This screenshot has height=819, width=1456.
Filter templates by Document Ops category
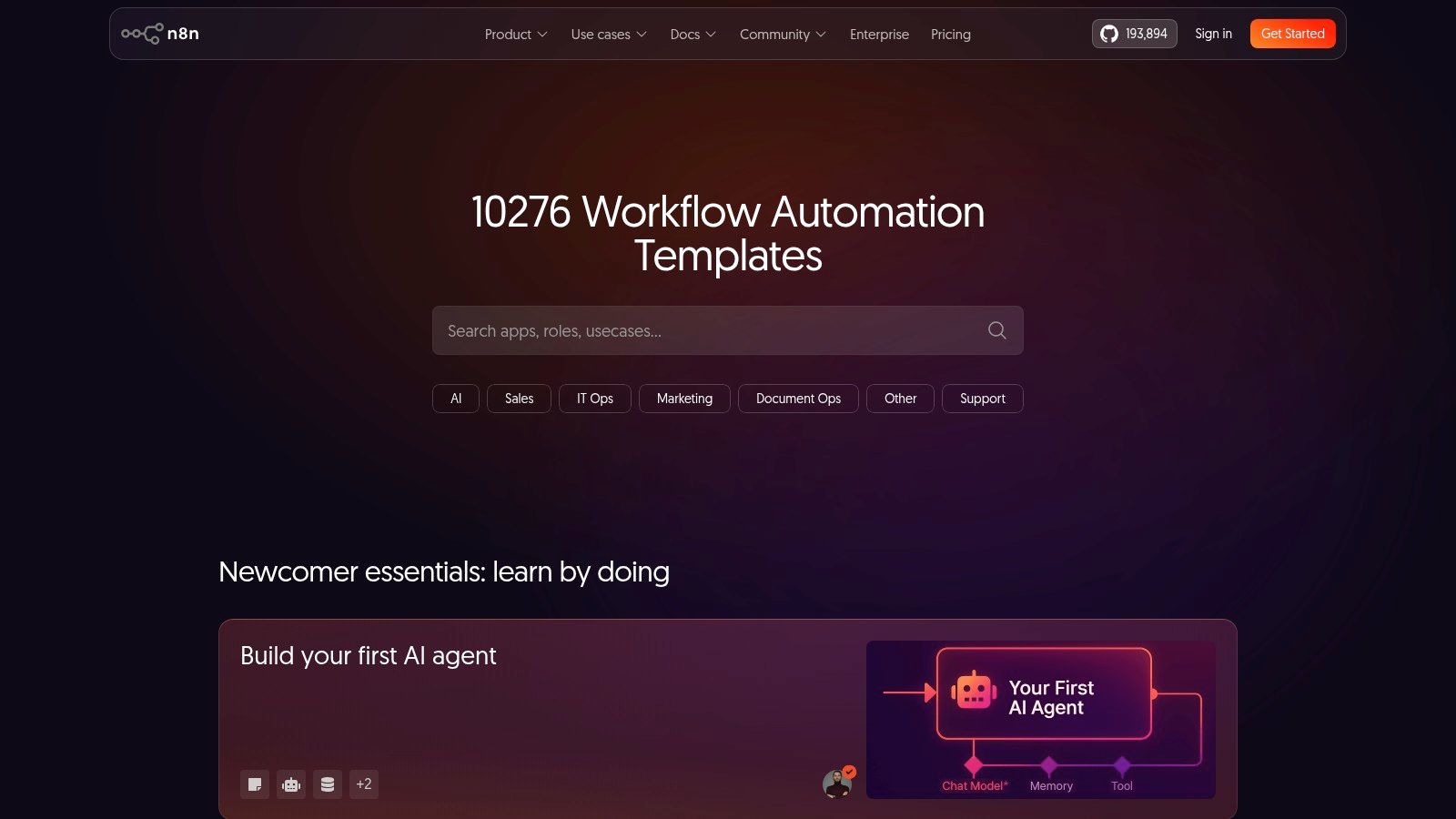point(798,399)
